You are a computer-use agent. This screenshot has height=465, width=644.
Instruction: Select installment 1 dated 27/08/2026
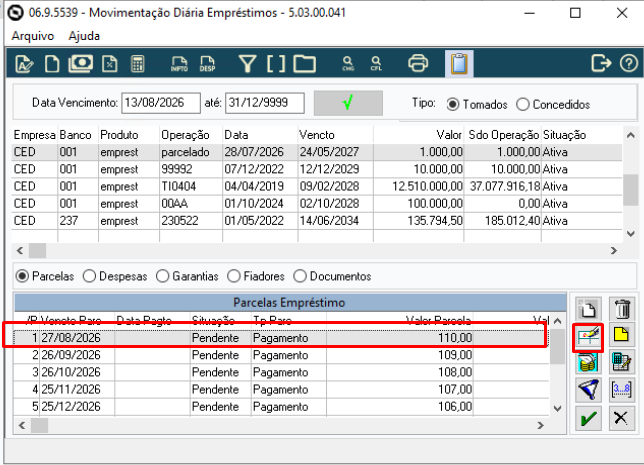click(281, 338)
